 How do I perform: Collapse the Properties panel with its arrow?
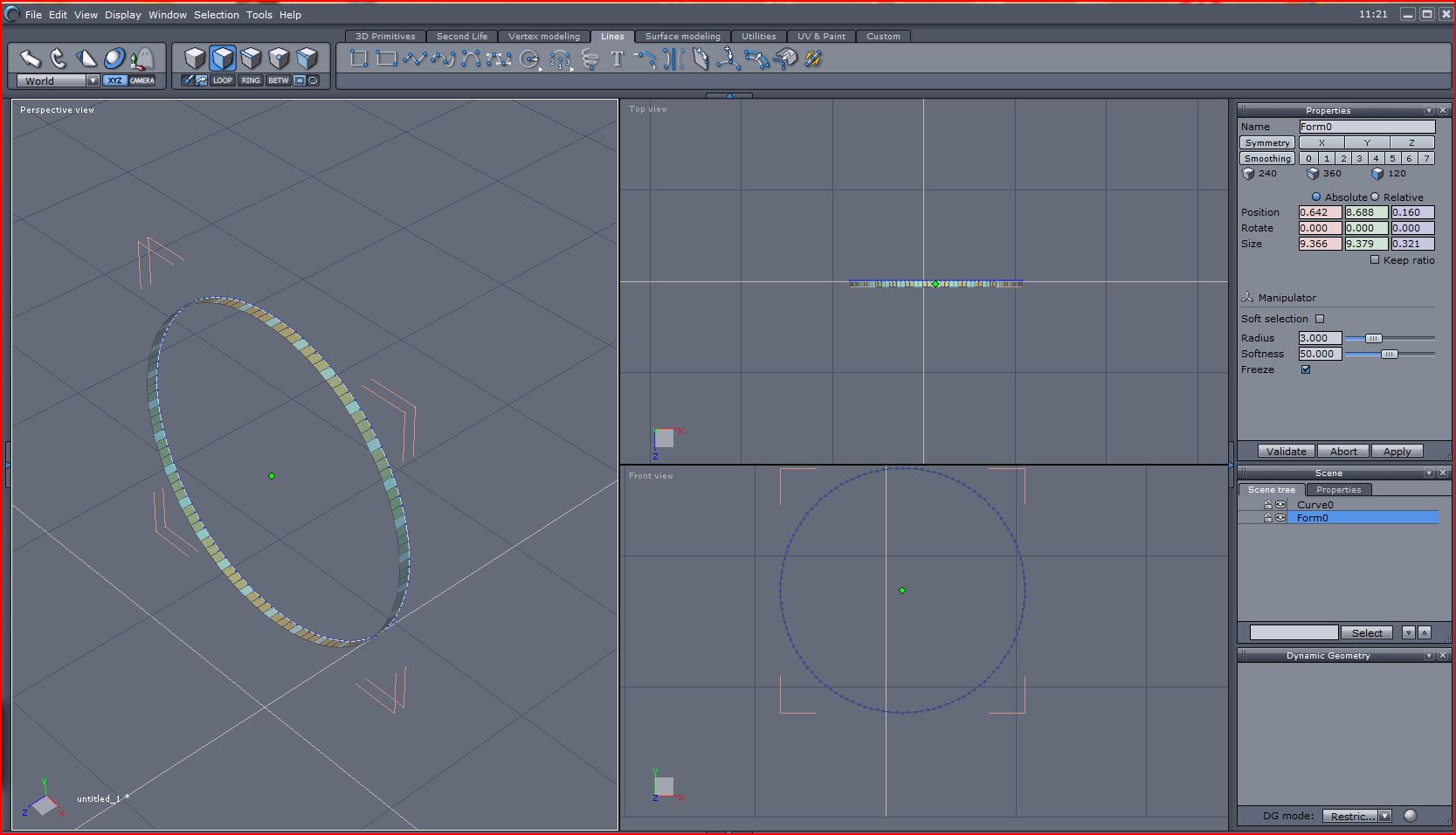[1429, 111]
